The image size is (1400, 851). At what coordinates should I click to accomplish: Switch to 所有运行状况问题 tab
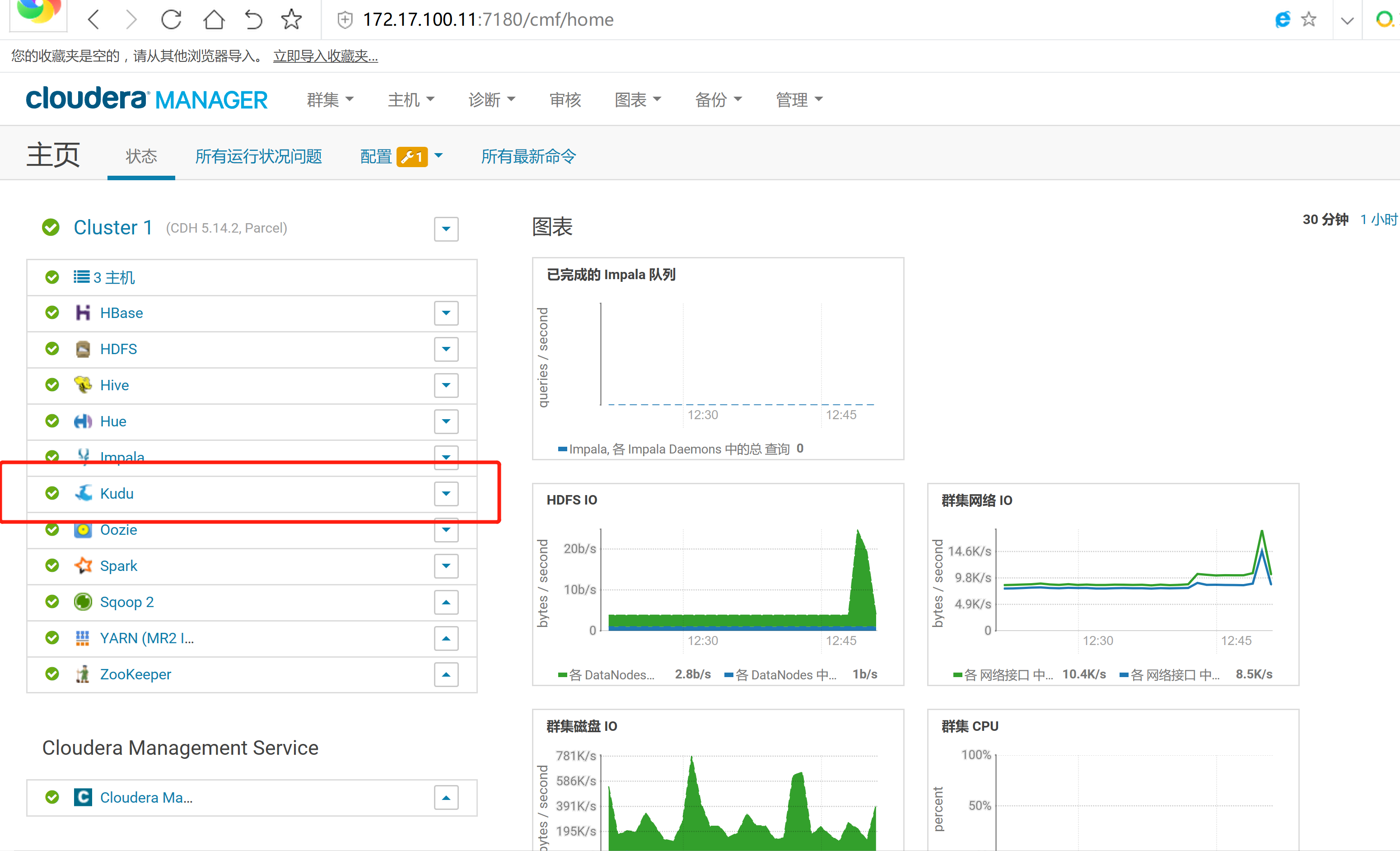(258, 156)
